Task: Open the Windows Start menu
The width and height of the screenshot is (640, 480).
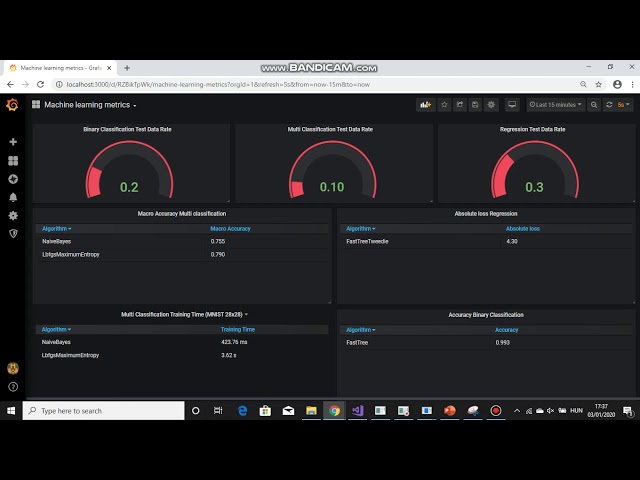Action: 11,411
